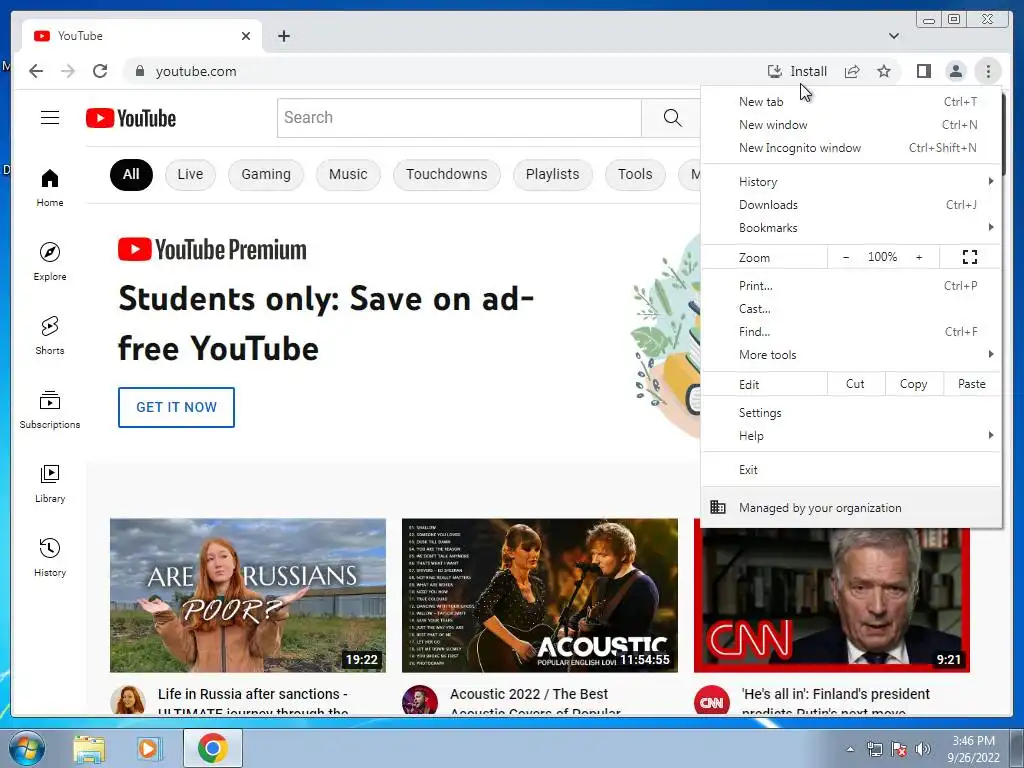Image resolution: width=1024 pixels, height=768 pixels.
Task: Click the search magnifier button
Action: [x=672, y=118]
